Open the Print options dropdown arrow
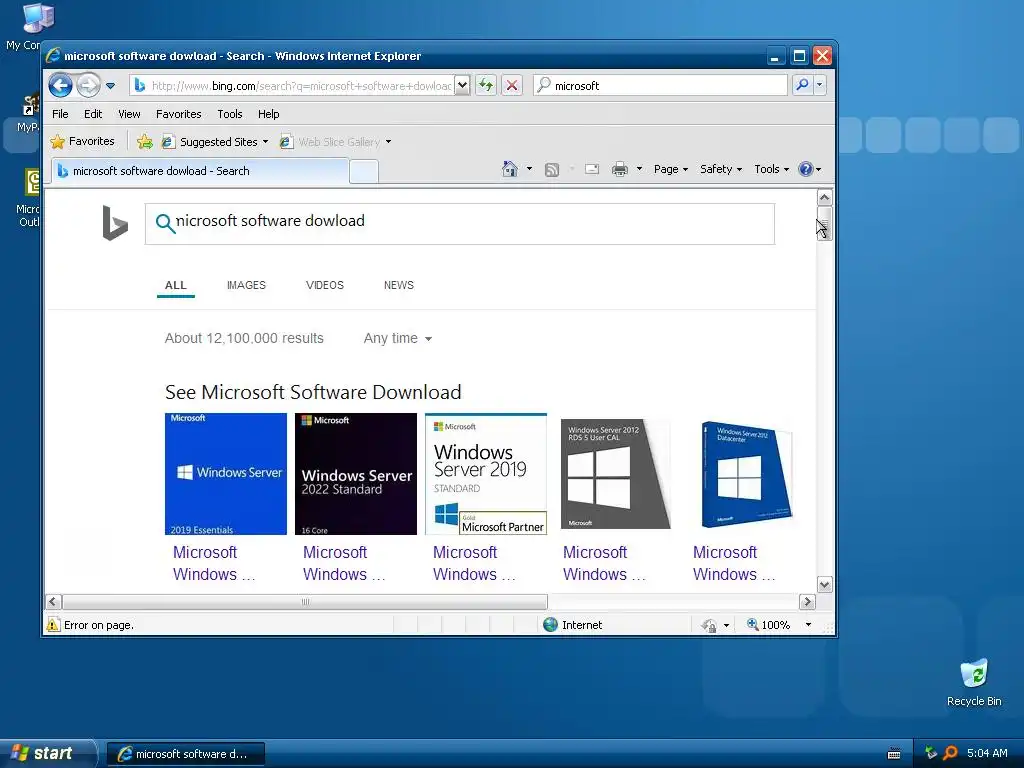 tap(639, 169)
